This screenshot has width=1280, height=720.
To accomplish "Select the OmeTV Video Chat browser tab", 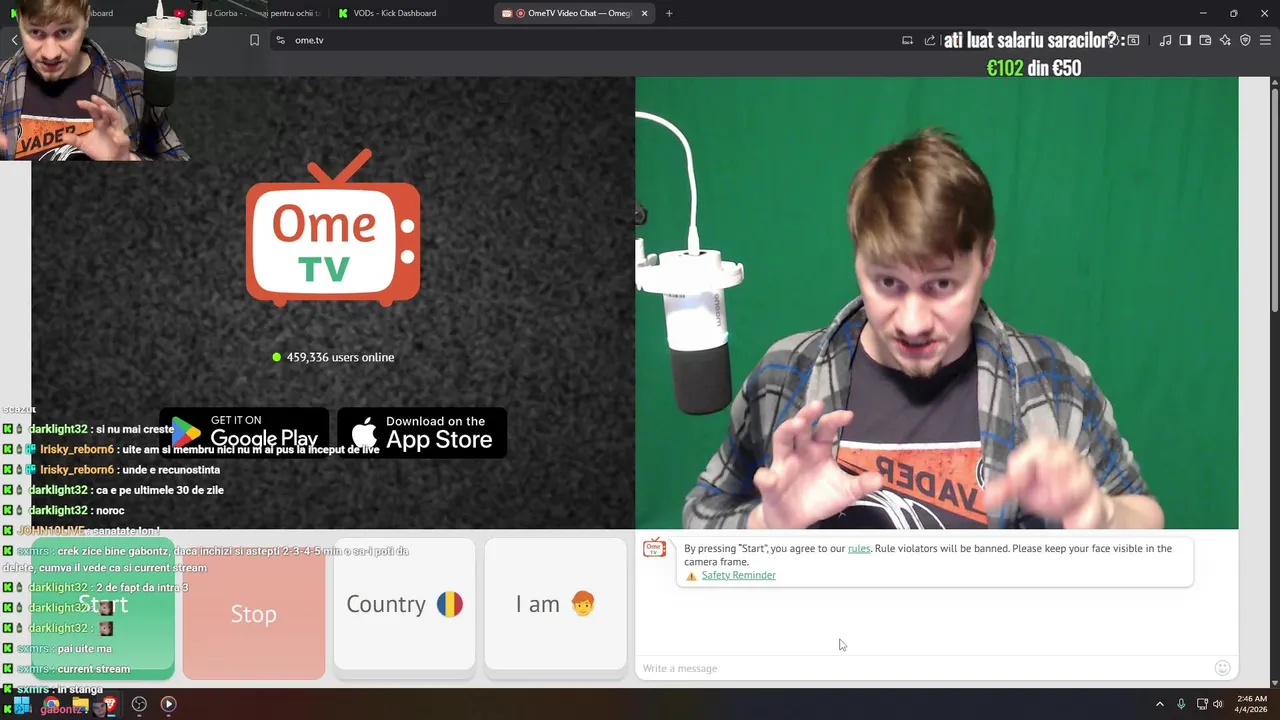I will (572, 13).
